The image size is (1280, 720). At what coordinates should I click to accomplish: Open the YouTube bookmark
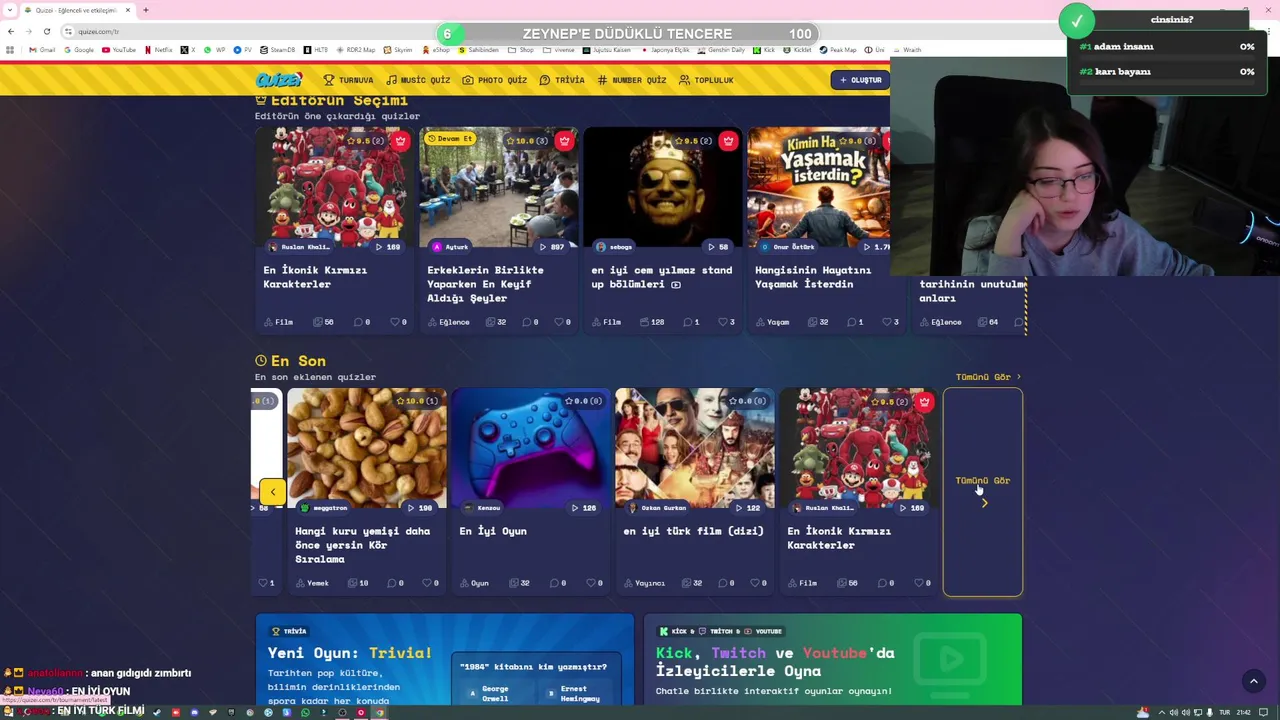click(119, 50)
